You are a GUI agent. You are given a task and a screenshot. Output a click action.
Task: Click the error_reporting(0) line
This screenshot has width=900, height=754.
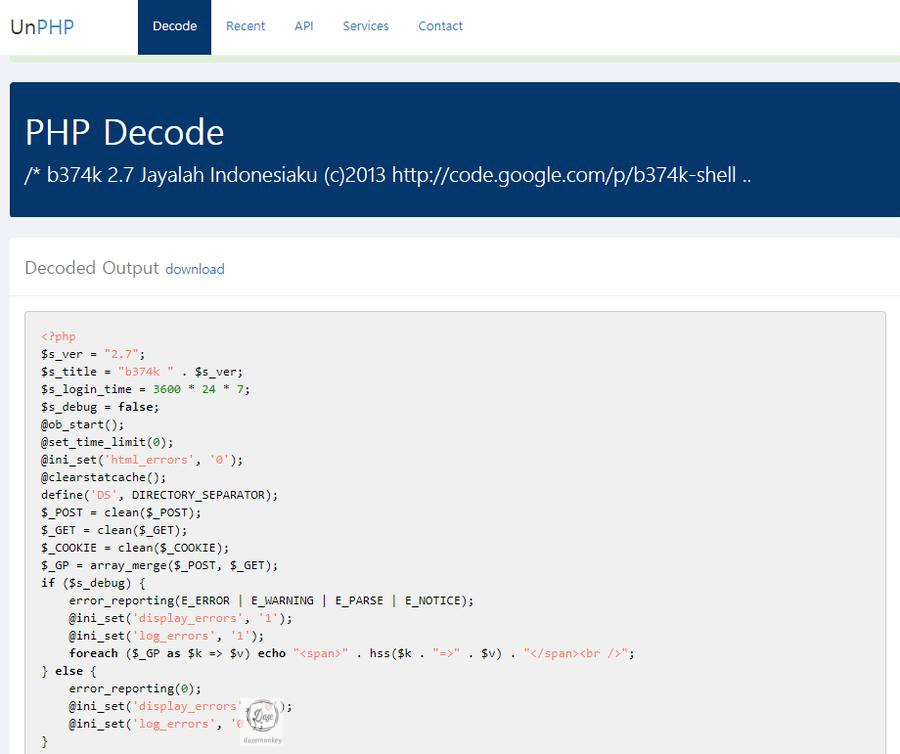tap(135, 689)
